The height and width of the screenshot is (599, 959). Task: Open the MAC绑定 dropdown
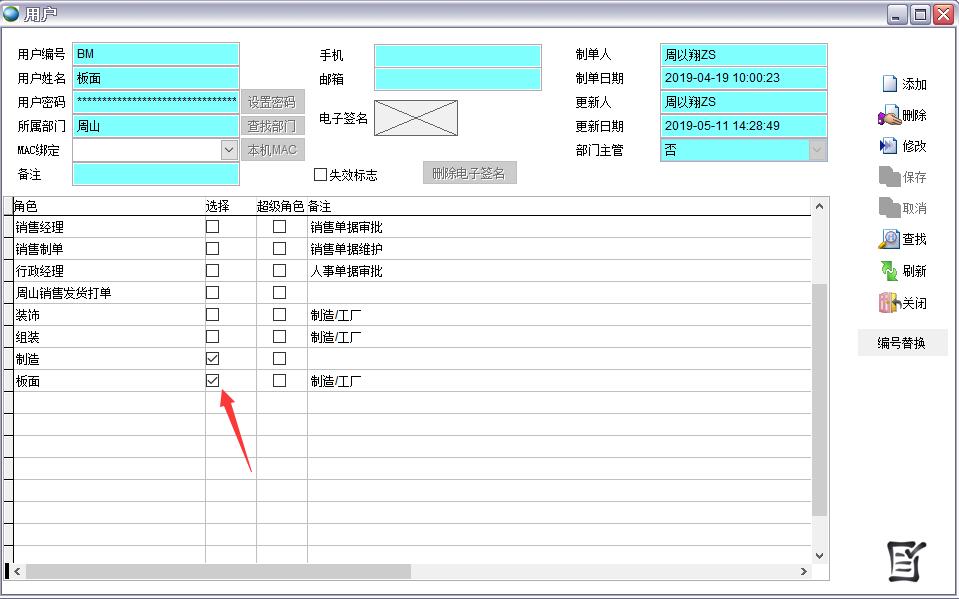tap(230, 149)
